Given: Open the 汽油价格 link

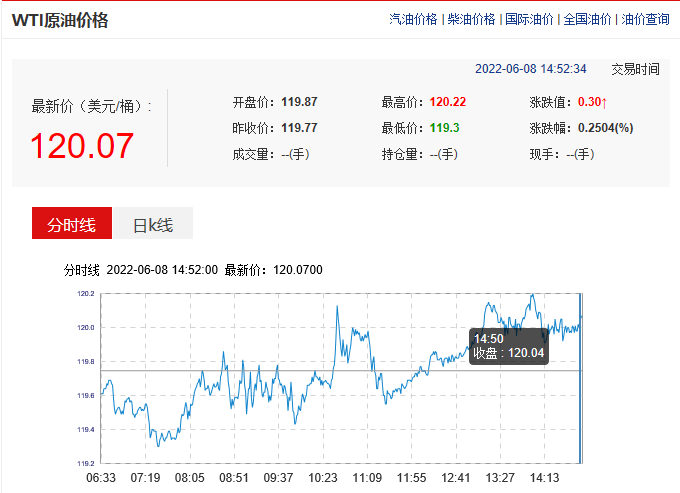Looking at the screenshot, I should pyautogui.click(x=413, y=19).
